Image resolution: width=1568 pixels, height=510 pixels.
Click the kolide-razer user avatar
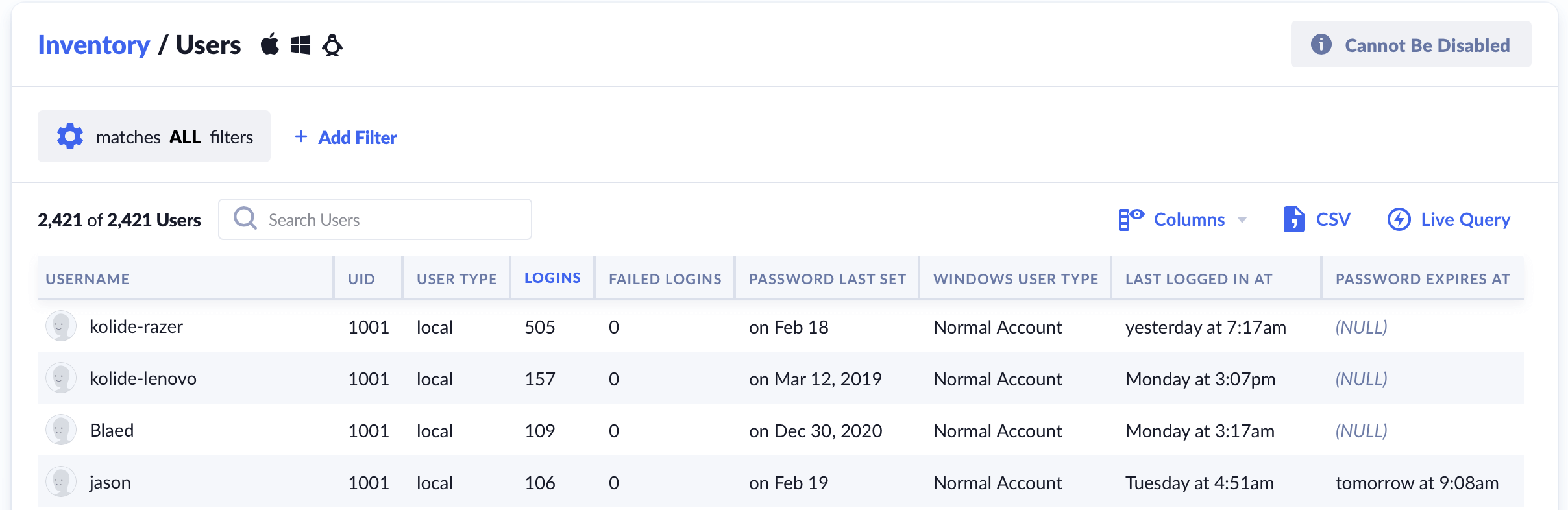(x=61, y=326)
